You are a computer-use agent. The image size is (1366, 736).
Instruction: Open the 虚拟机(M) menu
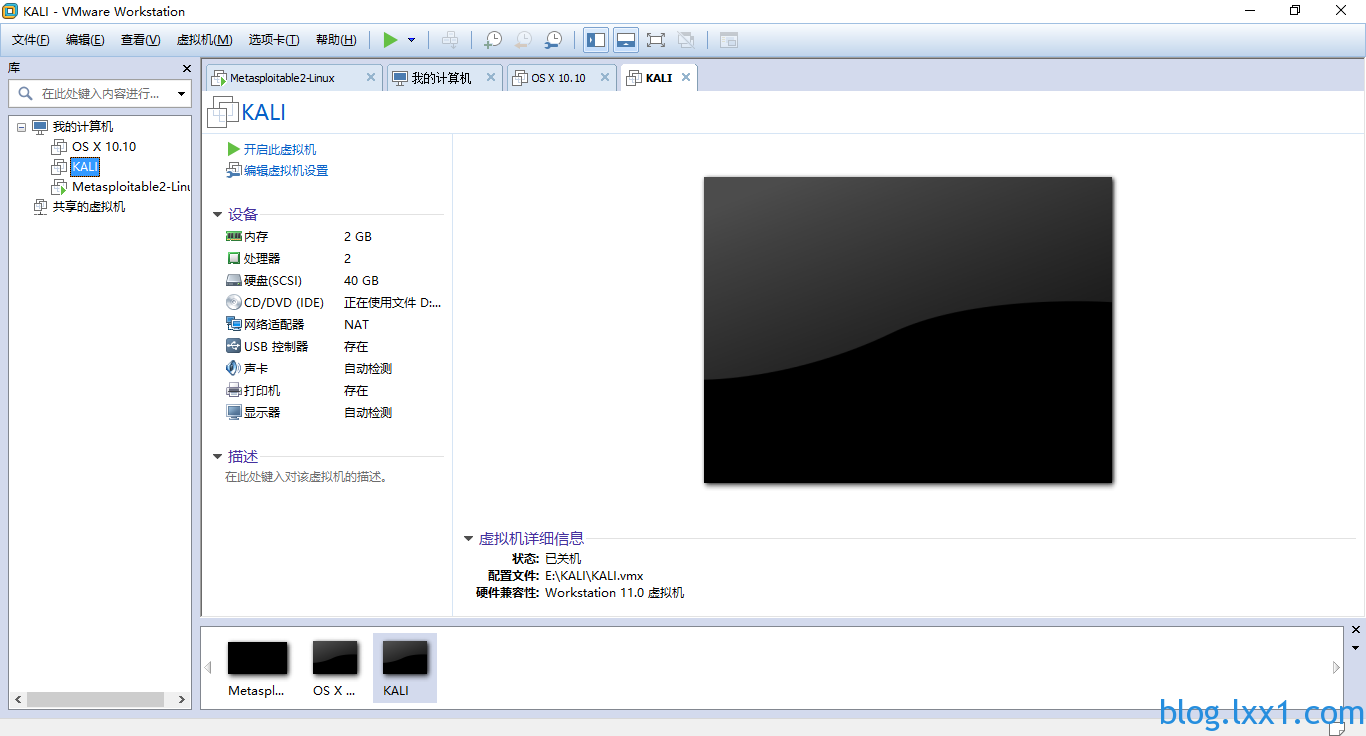[x=204, y=40]
